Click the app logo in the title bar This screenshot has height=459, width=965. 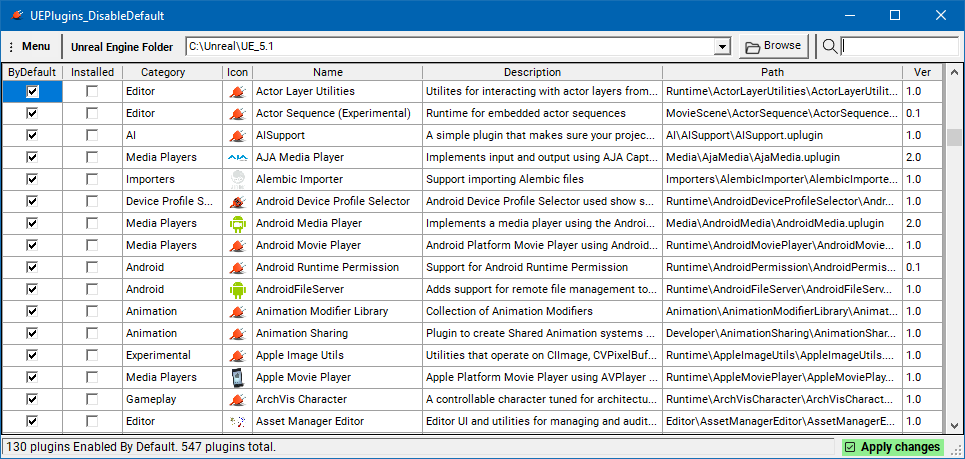17,15
